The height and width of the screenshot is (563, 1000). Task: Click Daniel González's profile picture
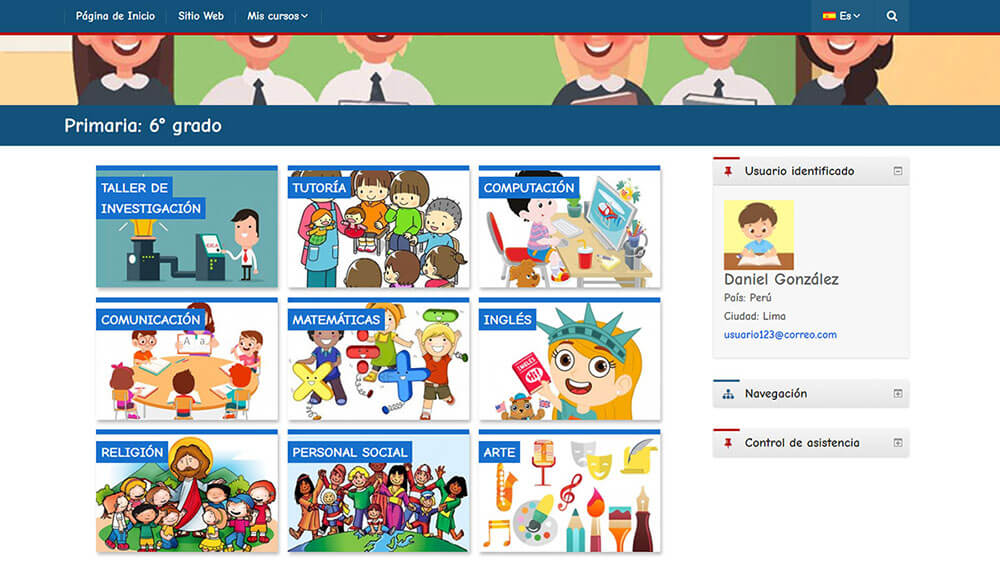(x=759, y=235)
